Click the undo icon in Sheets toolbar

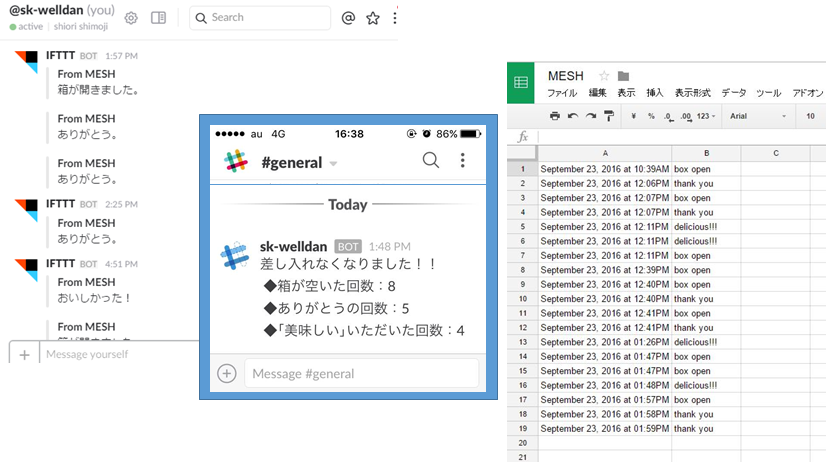point(573,116)
